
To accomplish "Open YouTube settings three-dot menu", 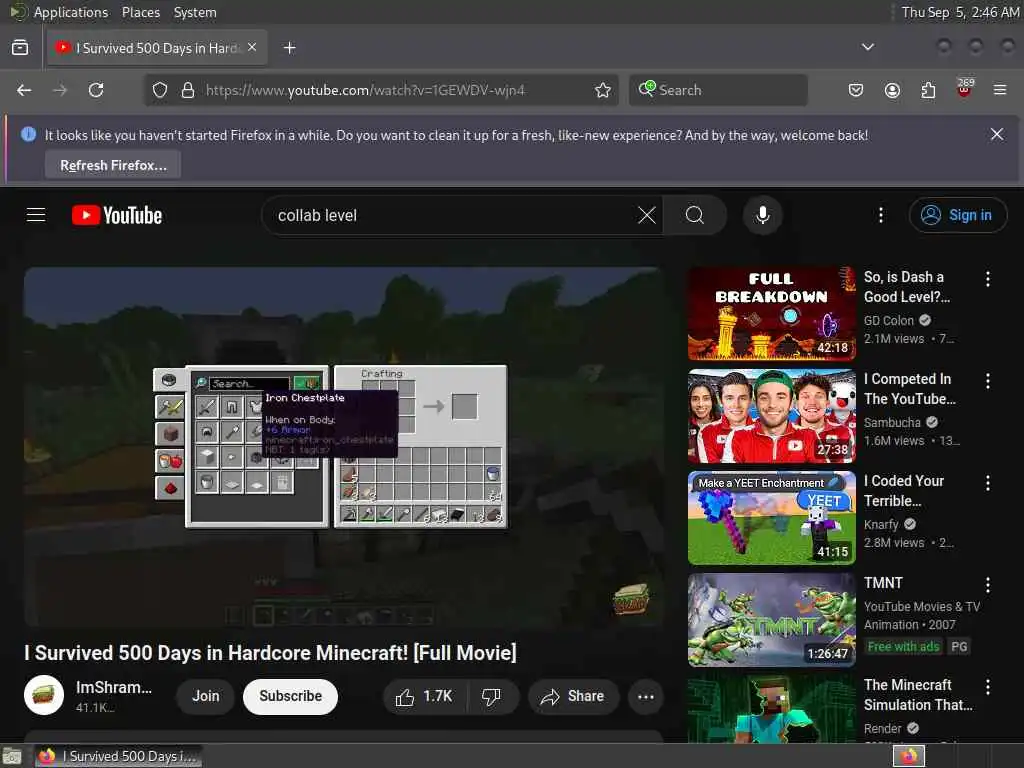I will click(881, 215).
